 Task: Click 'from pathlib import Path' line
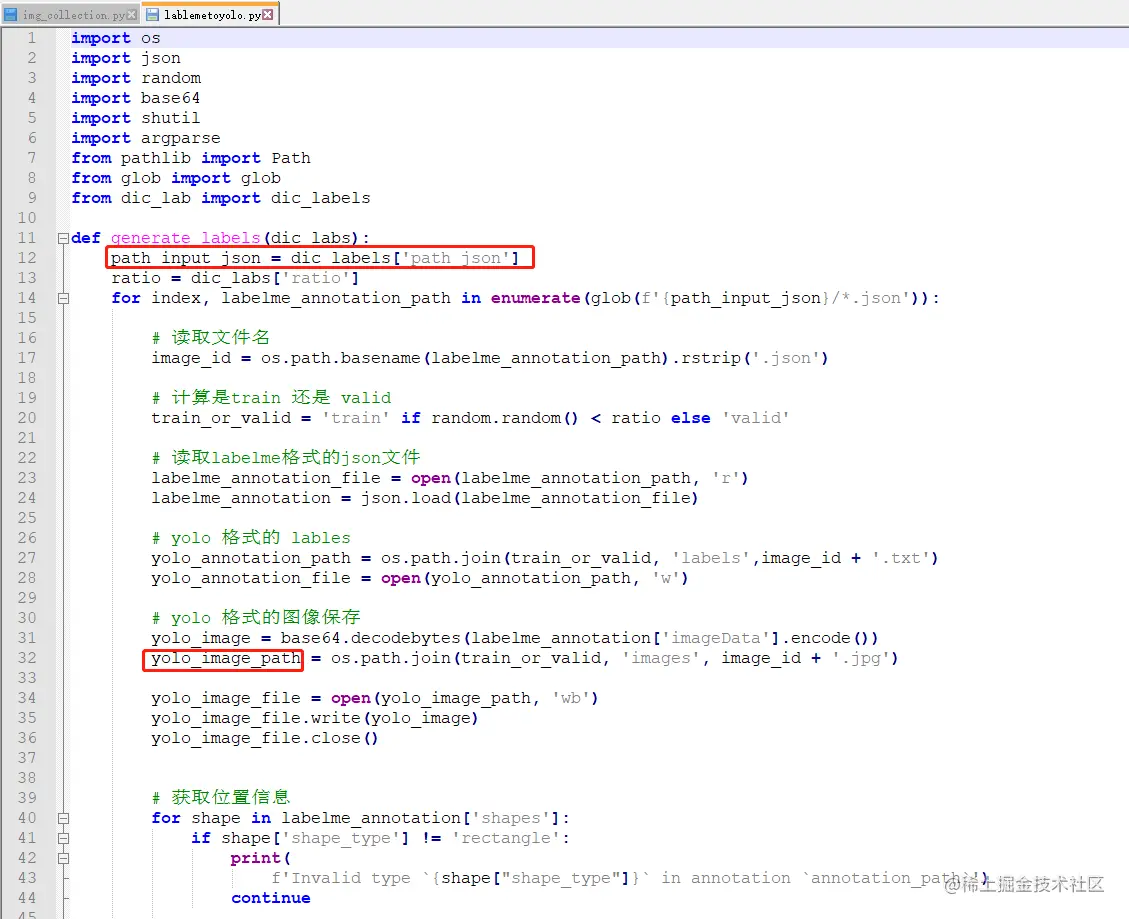click(x=191, y=158)
